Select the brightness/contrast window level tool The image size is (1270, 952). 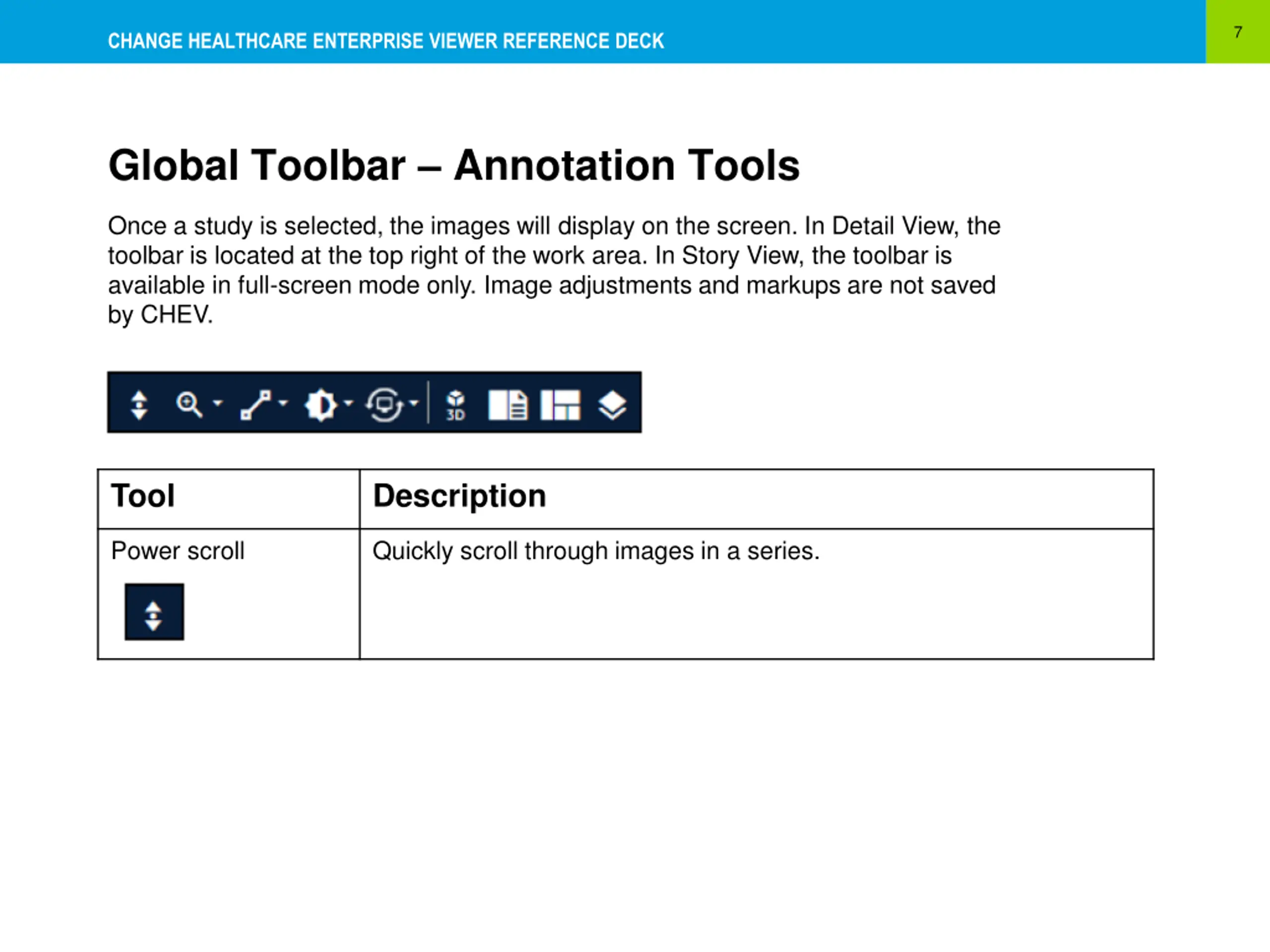point(320,405)
